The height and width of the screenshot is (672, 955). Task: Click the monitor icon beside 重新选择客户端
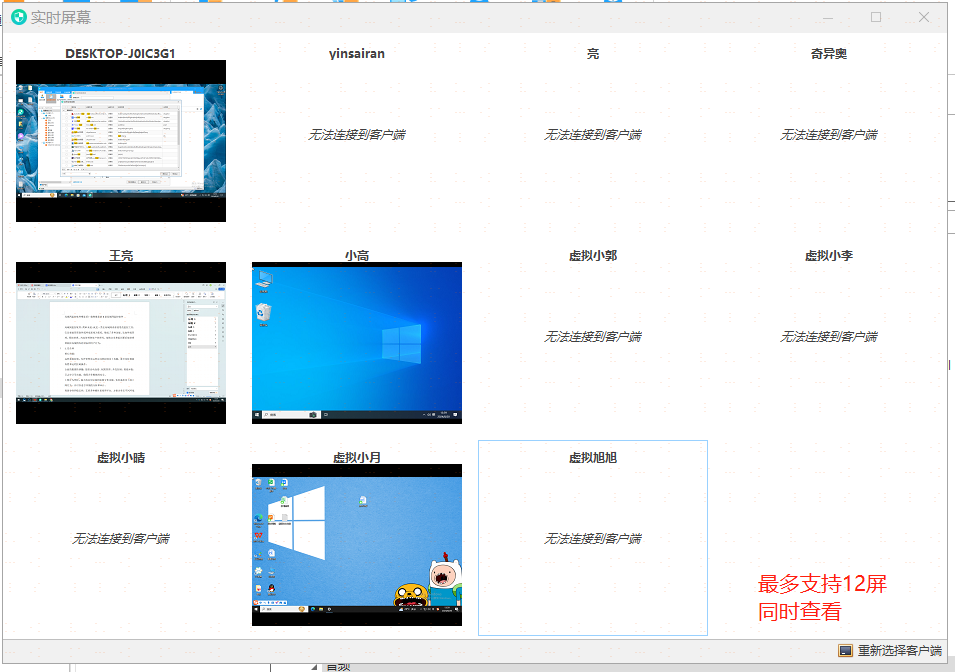[x=845, y=651]
